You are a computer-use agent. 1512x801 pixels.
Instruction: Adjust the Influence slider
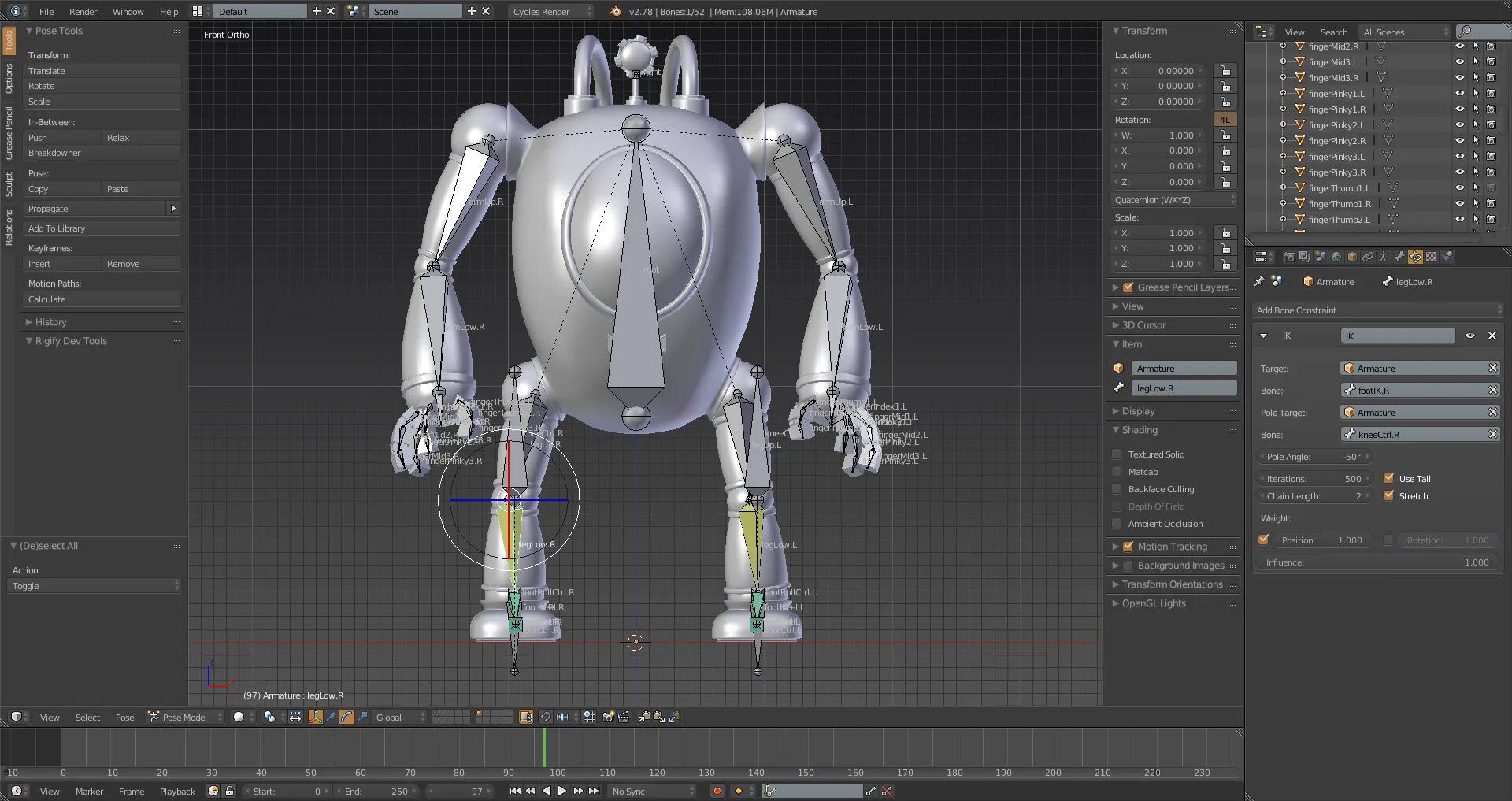1378,562
